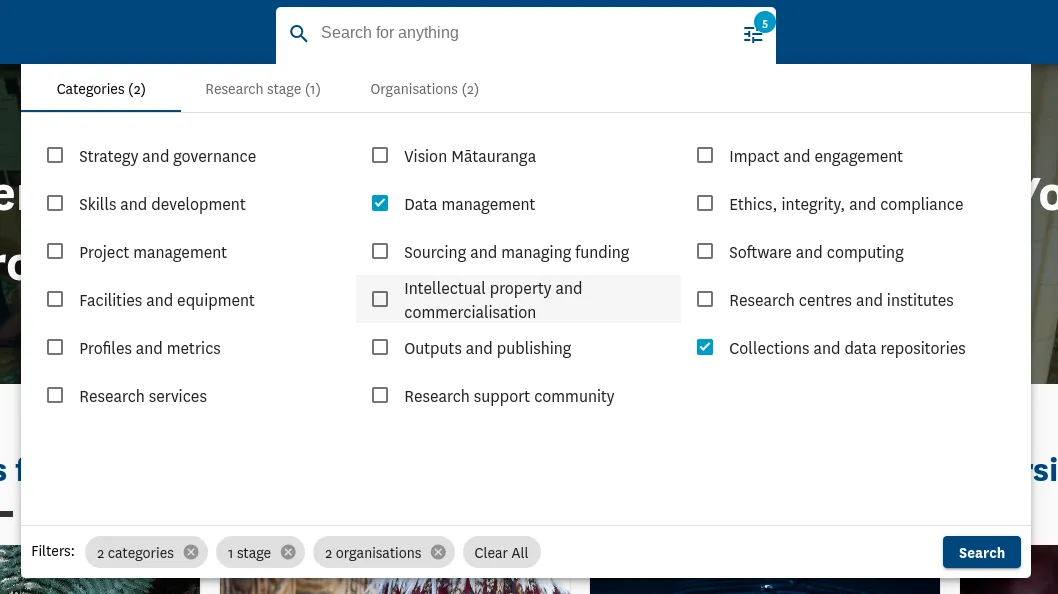Check Strategy and governance
Image resolution: width=1058 pixels, height=594 pixels.
pos(55,154)
